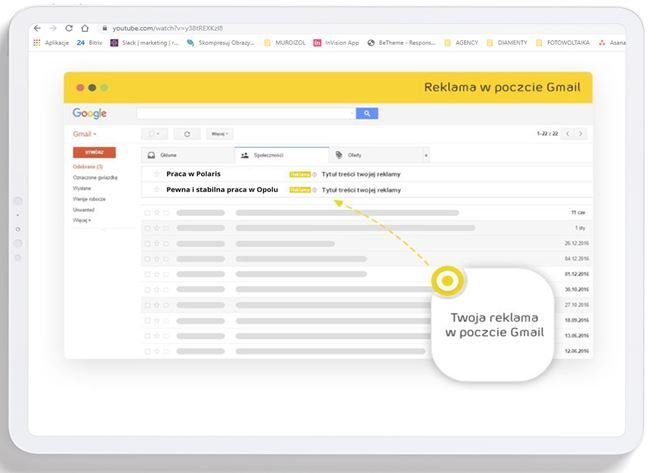The image size is (657, 473).
Task: Focus the youtube.com address bar
Action: pos(168,28)
